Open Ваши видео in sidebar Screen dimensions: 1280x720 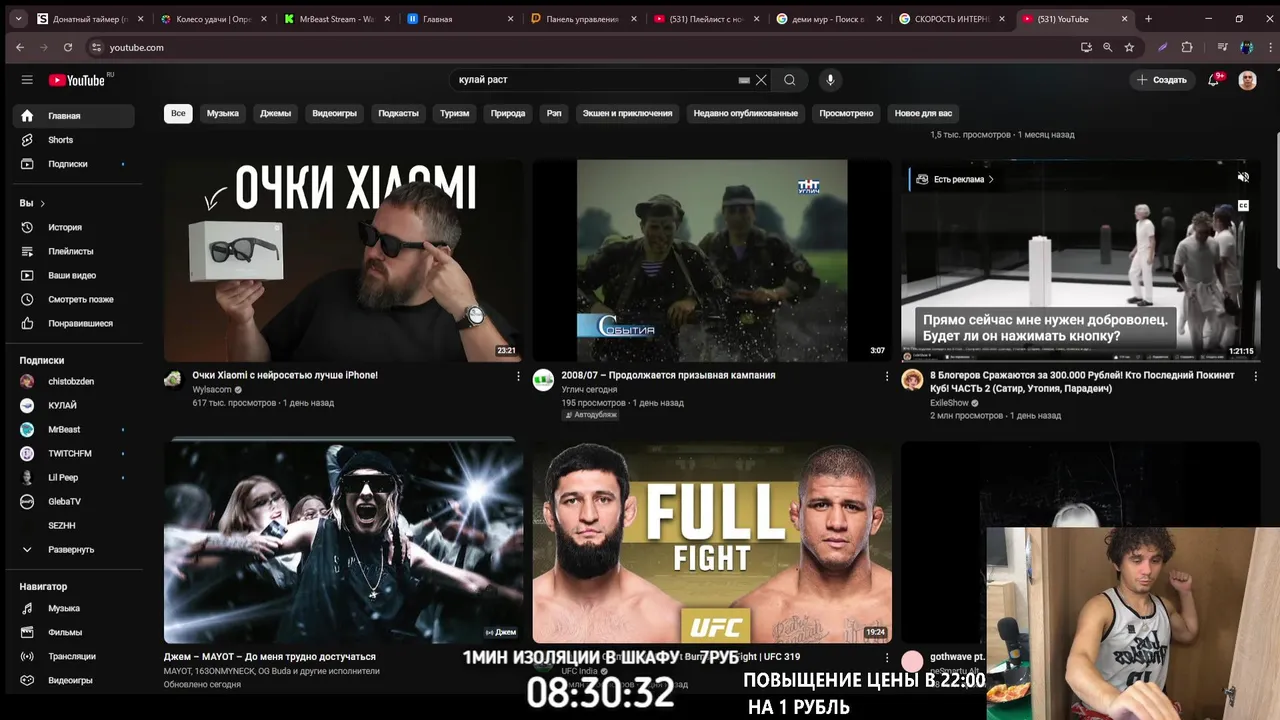tap(74, 275)
